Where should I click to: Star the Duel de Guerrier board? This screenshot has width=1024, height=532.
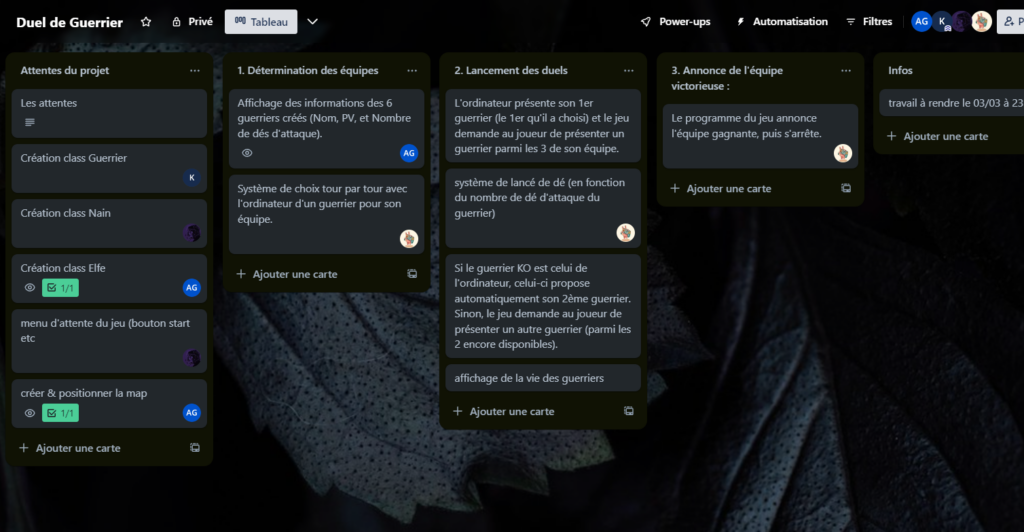click(146, 22)
